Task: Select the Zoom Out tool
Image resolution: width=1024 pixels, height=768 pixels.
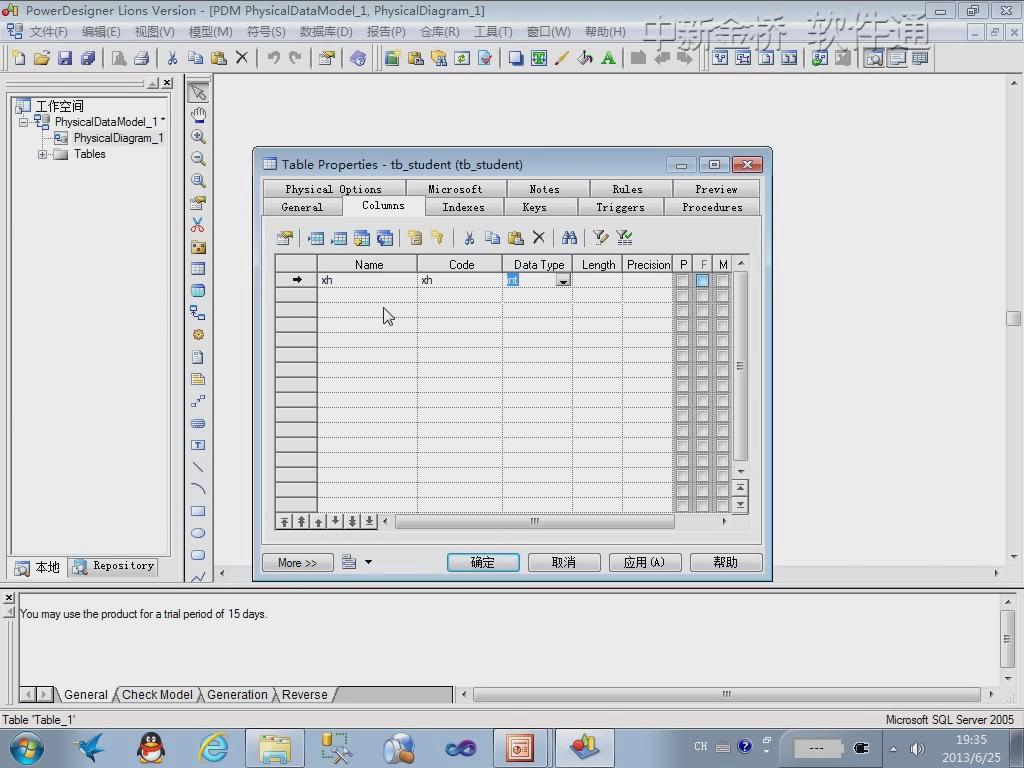Action: pos(198,159)
